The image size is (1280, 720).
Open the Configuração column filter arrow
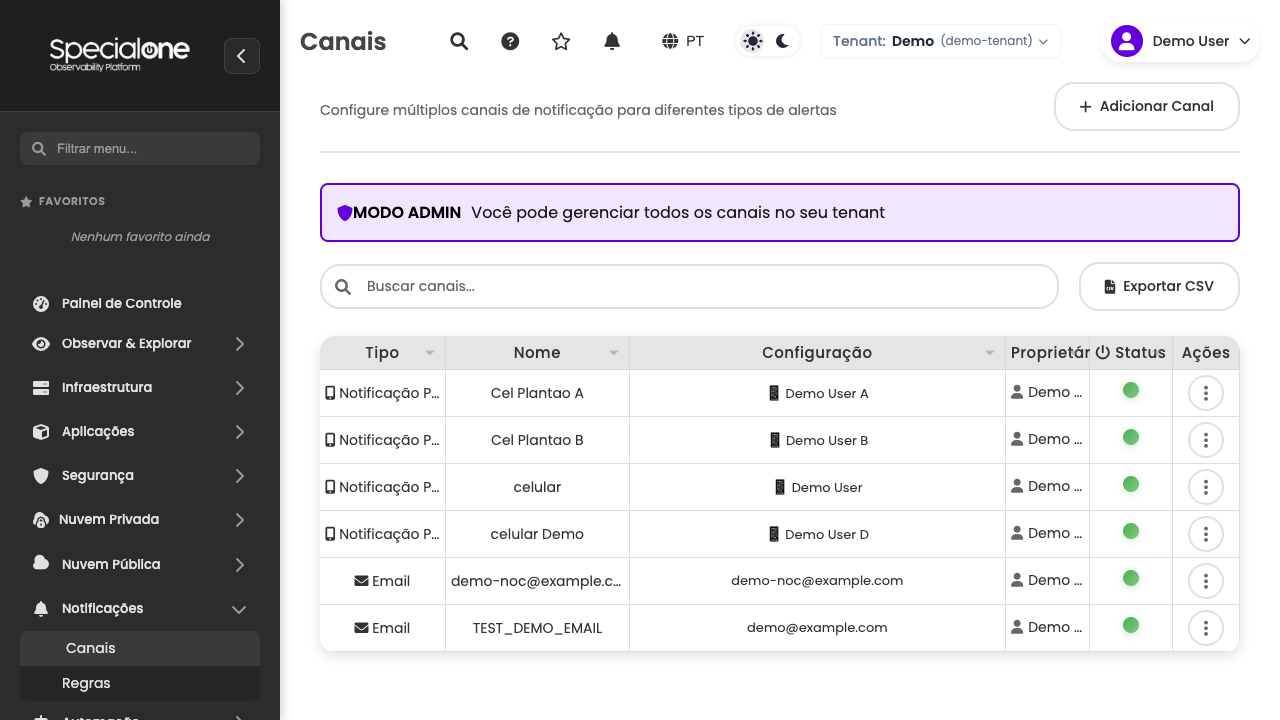coord(990,353)
